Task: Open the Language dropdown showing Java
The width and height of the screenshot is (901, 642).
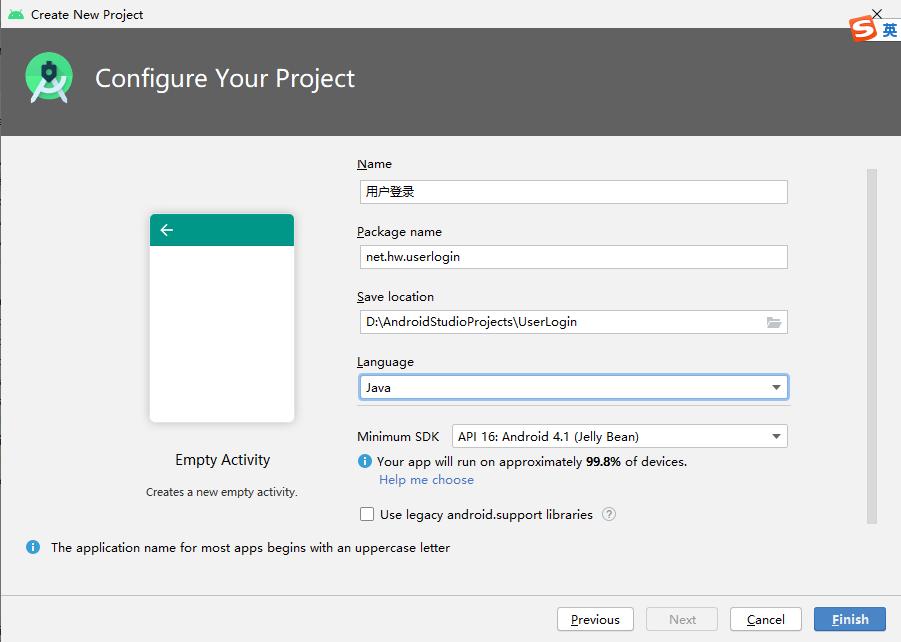Action: pyautogui.click(x=573, y=387)
